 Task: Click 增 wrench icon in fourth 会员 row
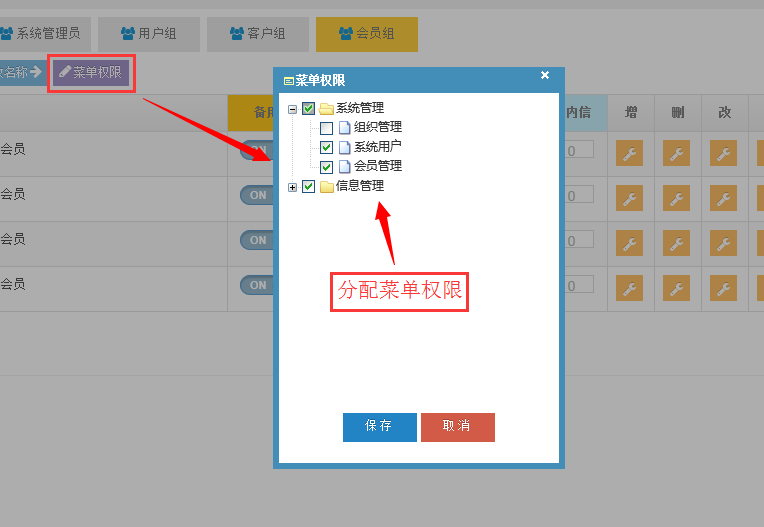(x=629, y=288)
